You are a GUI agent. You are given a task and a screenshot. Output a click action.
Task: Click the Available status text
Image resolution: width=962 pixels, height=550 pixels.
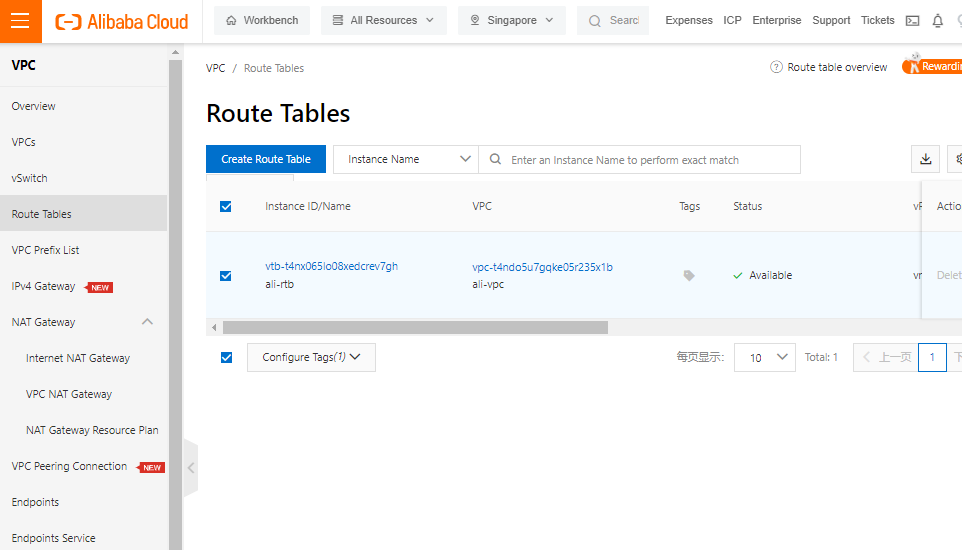(x=771, y=276)
